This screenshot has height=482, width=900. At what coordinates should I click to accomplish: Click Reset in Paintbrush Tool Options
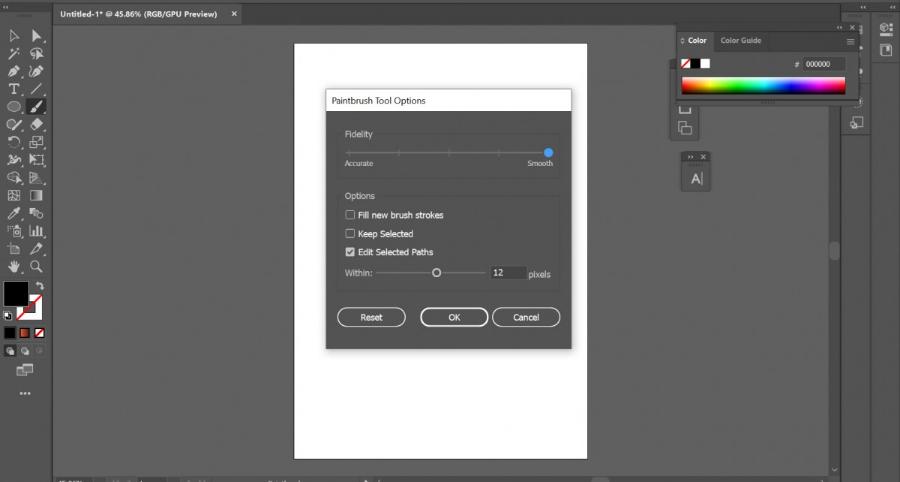(x=371, y=317)
